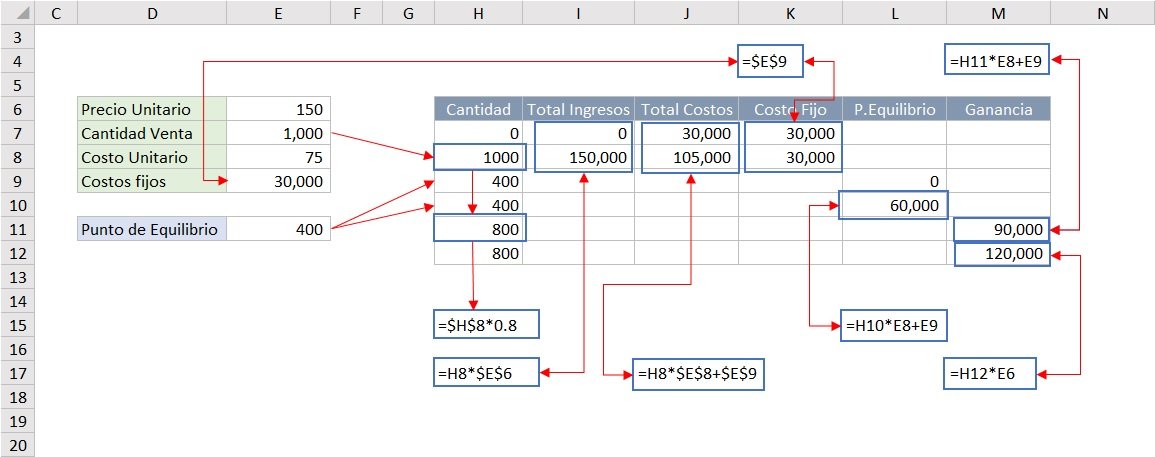The image size is (1155, 457).
Task: Select the column D header
Action: (152, 13)
